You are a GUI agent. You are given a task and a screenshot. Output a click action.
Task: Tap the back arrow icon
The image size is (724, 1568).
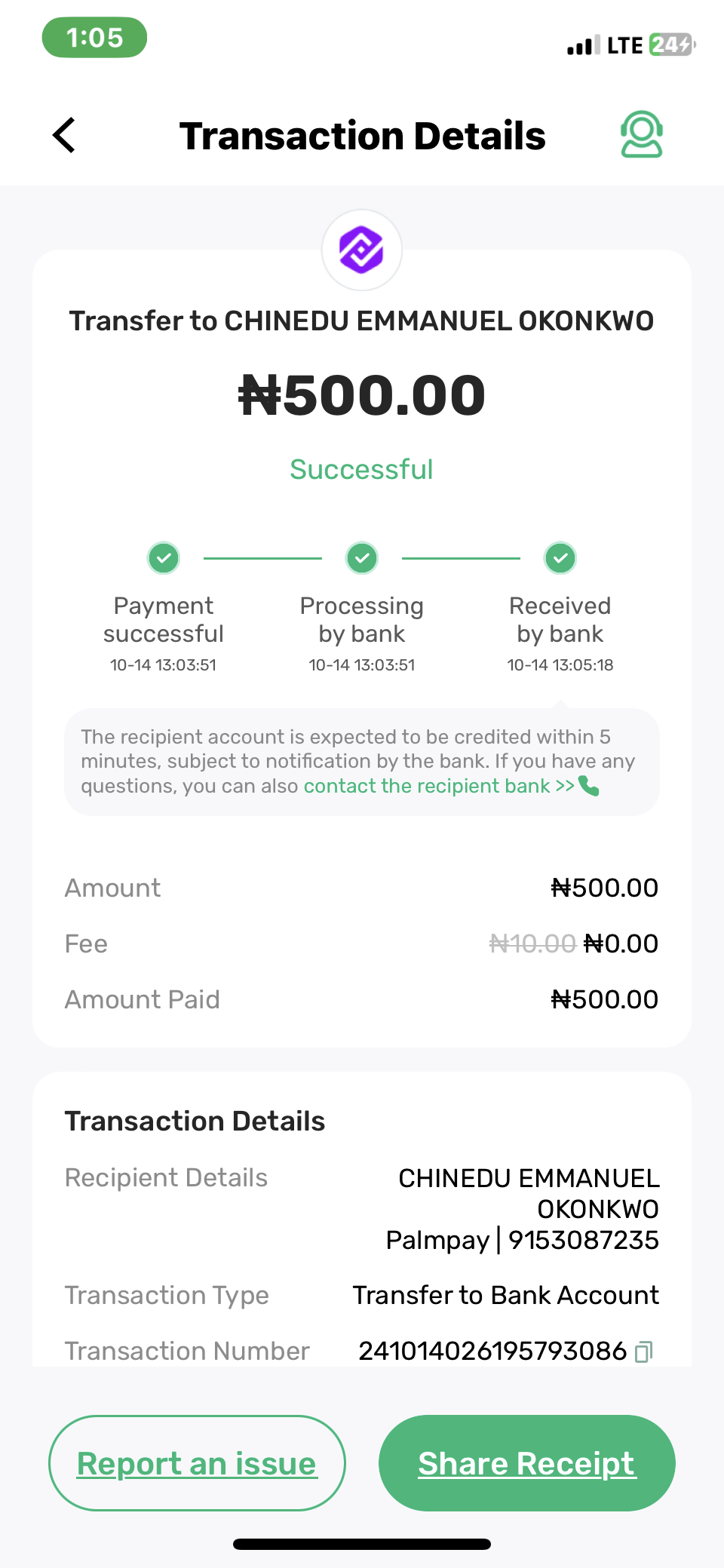click(65, 136)
